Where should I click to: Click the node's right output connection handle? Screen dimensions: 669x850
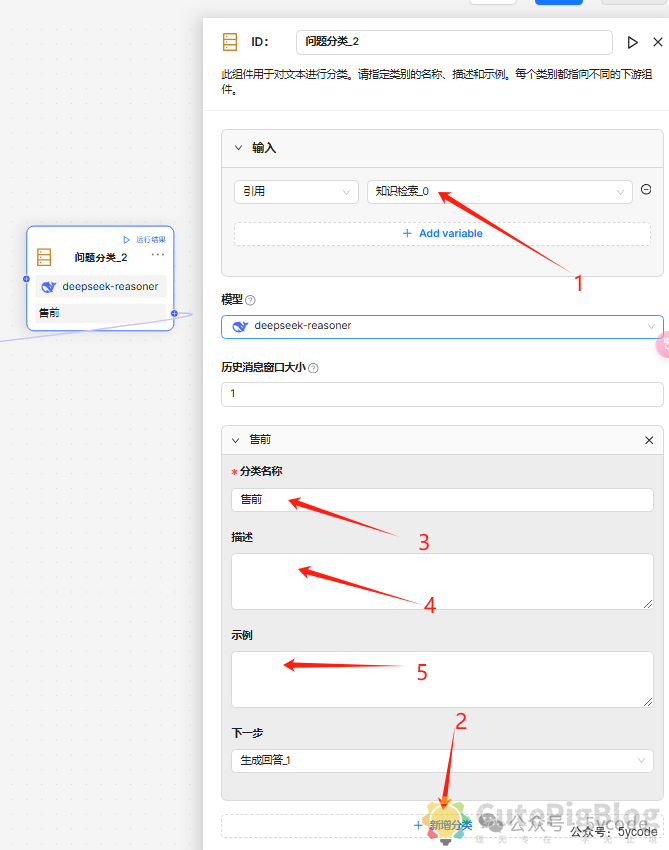[x=174, y=313]
